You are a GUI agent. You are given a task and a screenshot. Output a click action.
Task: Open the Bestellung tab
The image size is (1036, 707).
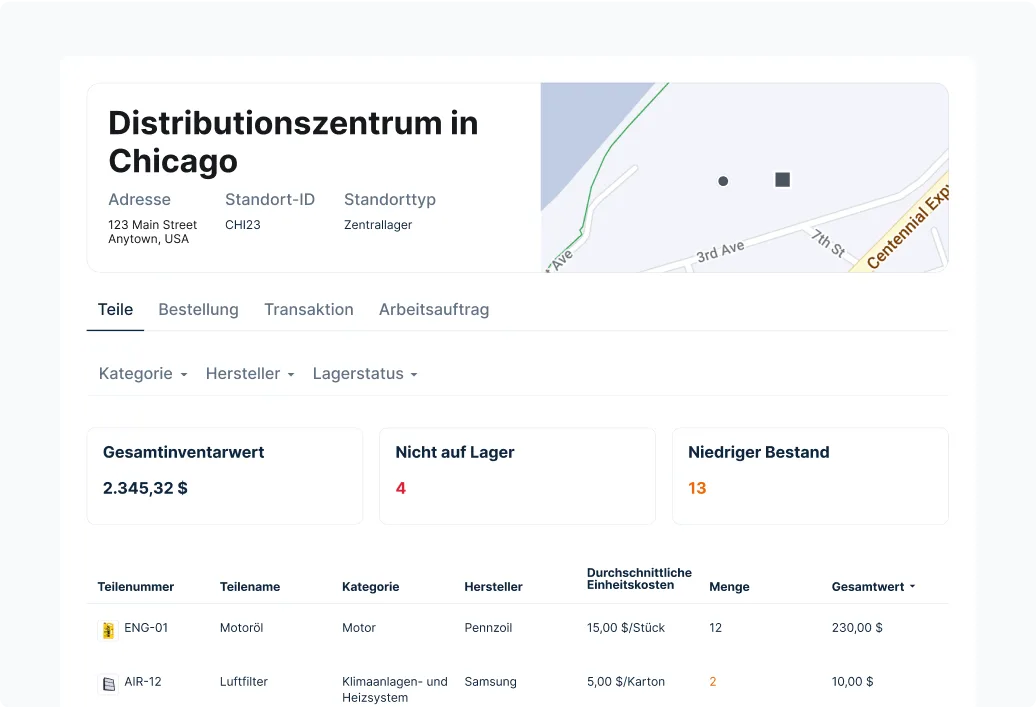point(198,309)
